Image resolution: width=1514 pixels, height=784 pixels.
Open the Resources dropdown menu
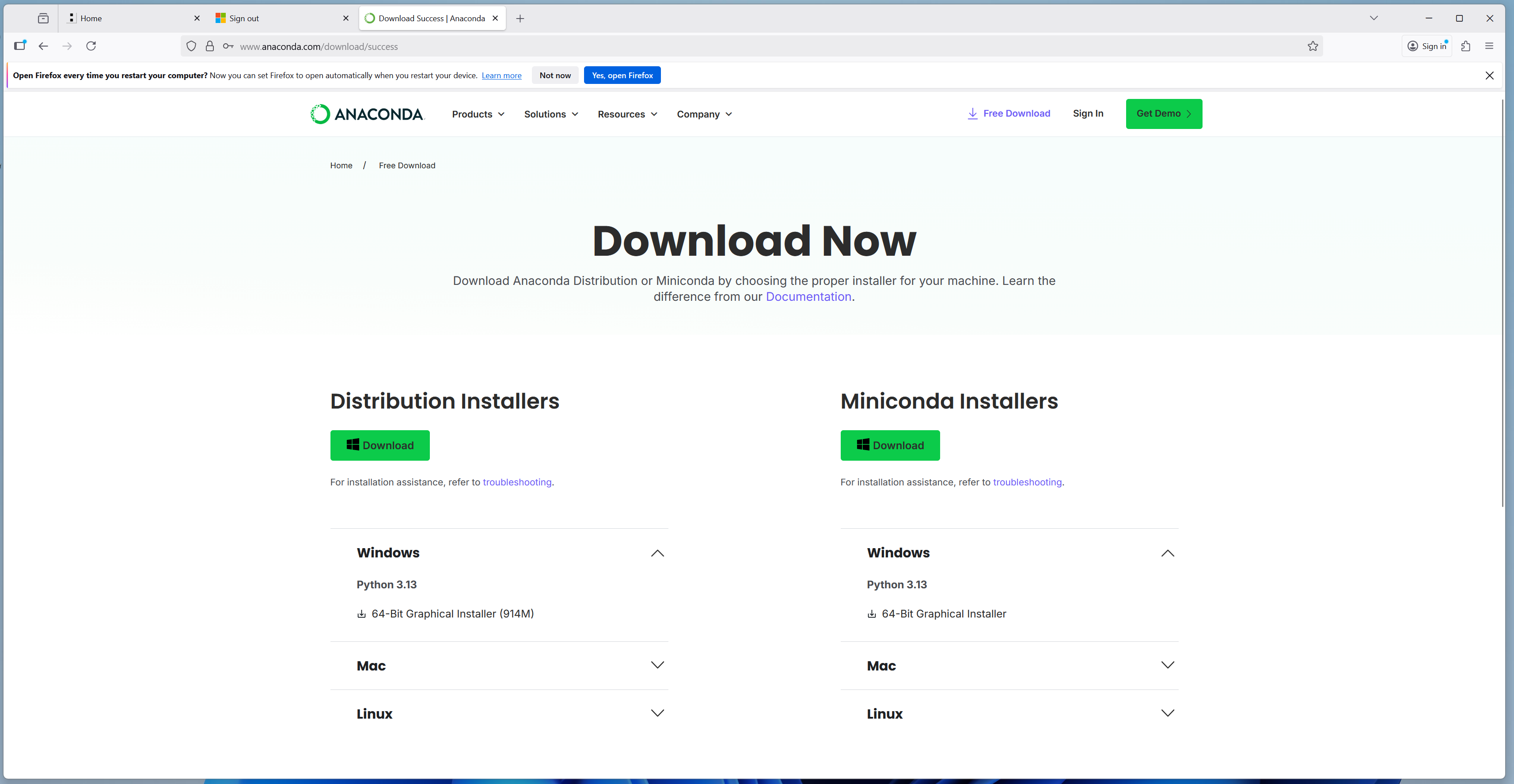coord(627,114)
